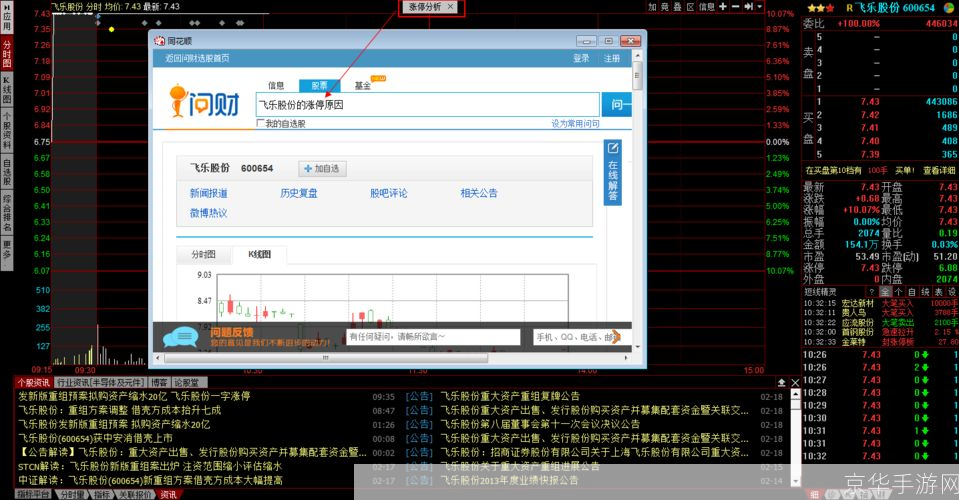Click the minus zoom-out icon in chart toolbar
Image resolution: width=959 pixels, height=500 pixels.
(736, 6)
